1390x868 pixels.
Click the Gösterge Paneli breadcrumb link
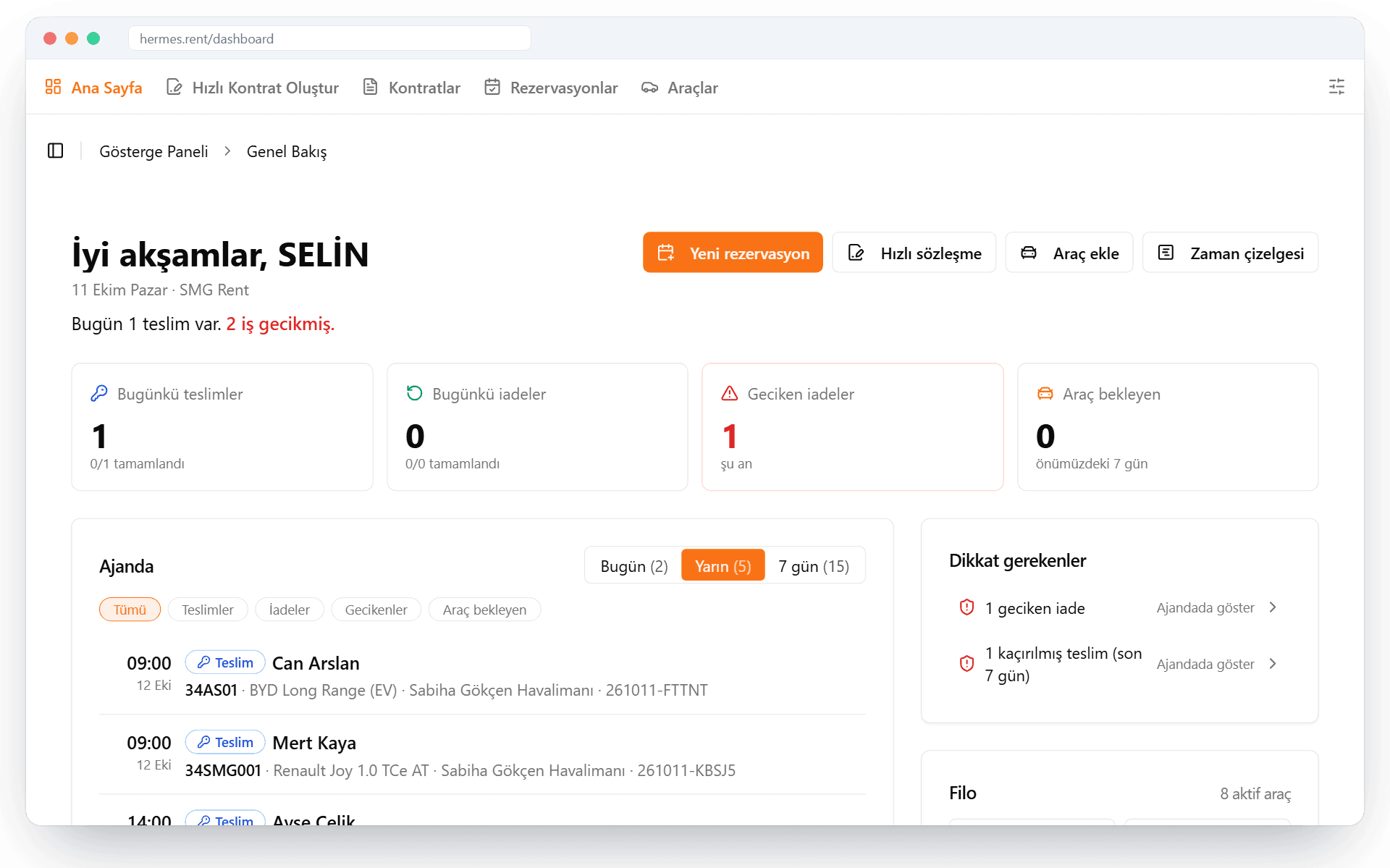coord(153,151)
